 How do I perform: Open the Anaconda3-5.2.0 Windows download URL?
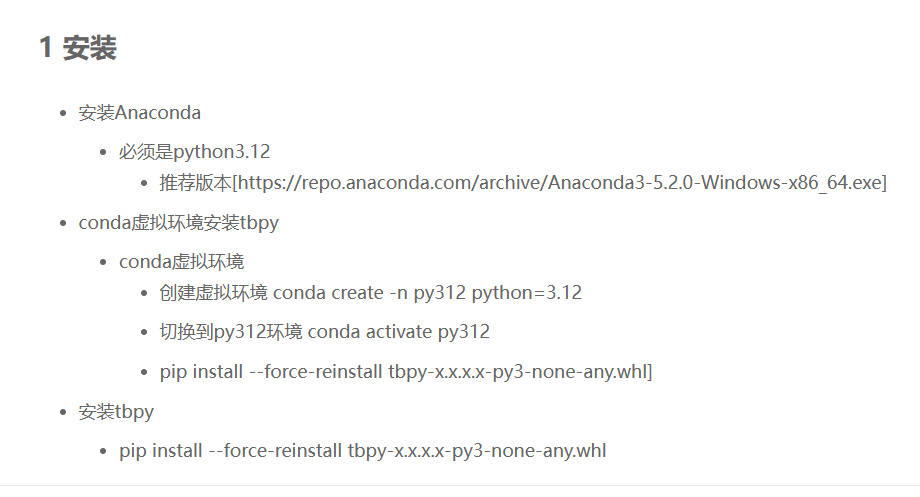pos(560,183)
